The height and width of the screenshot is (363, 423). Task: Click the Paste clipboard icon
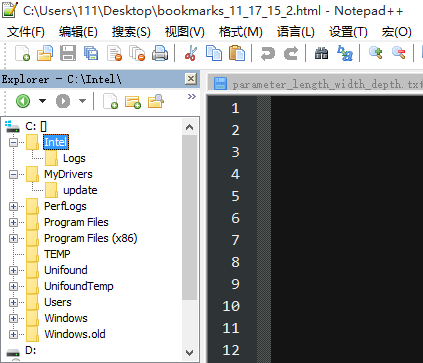click(x=237, y=53)
